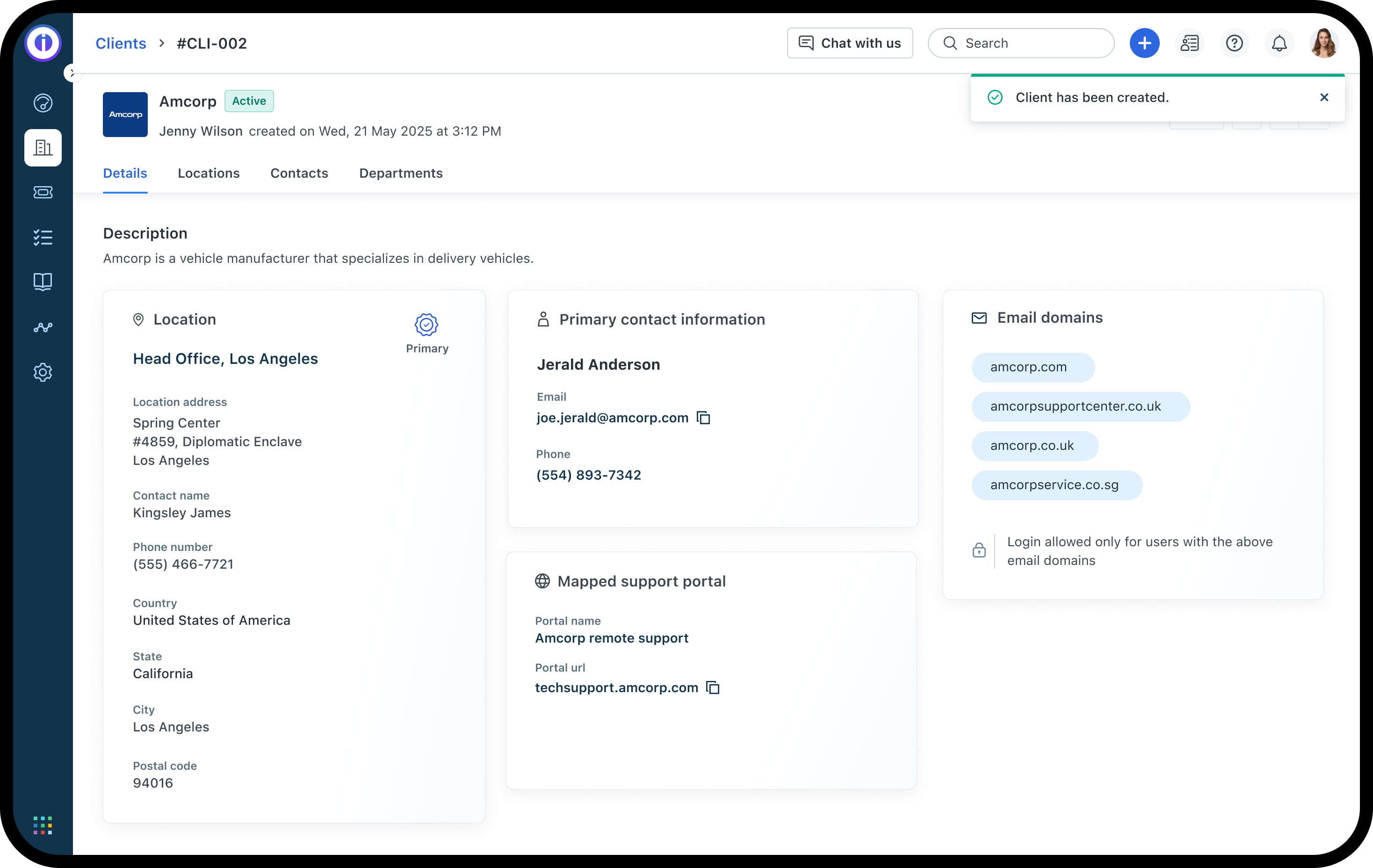Image resolution: width=1373 pixels, height=868 pixels.
Task: Expand the collapsed sidebar with chevron
Action: coord(72,73)
